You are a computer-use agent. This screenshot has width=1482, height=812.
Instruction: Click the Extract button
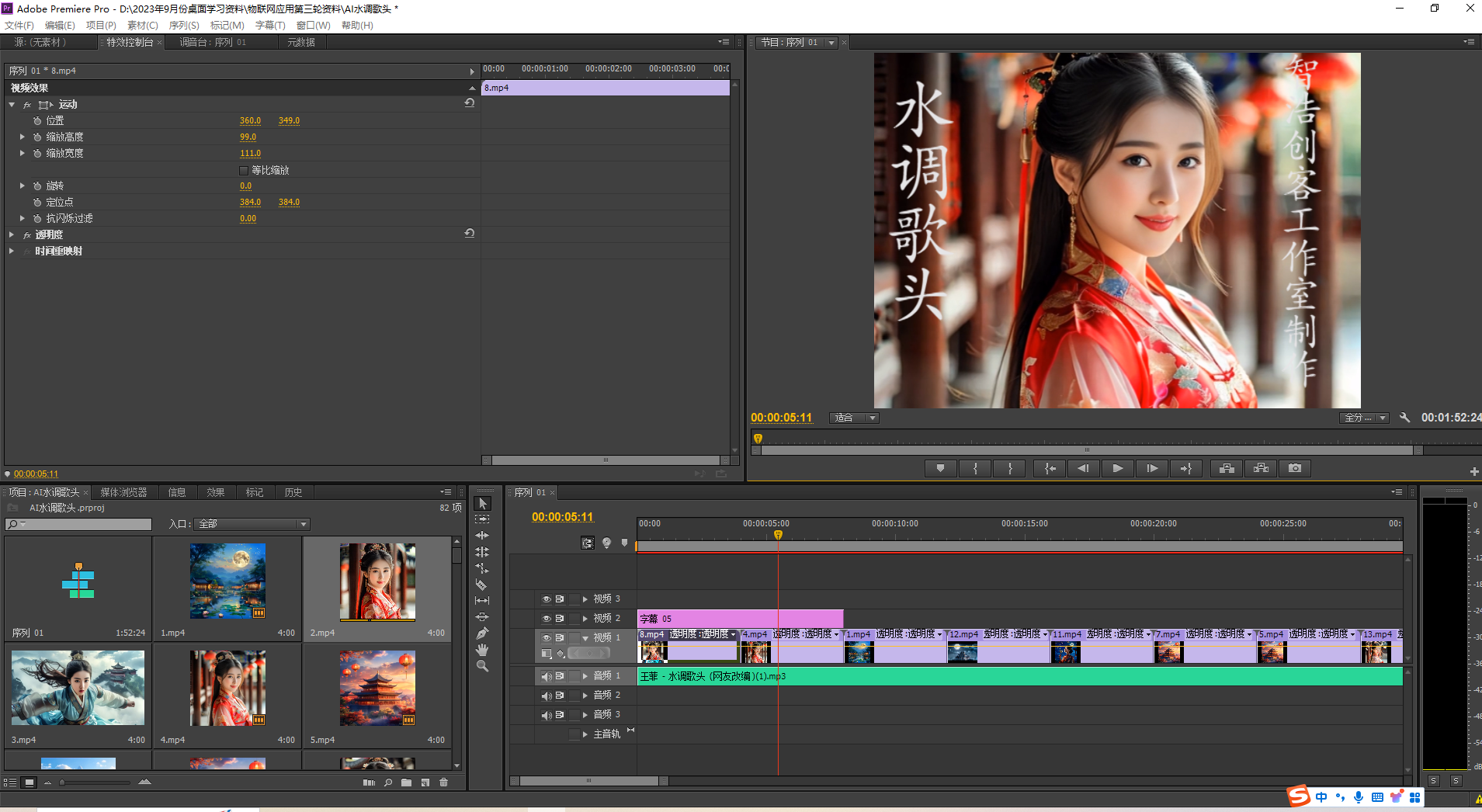[1261, 468]
